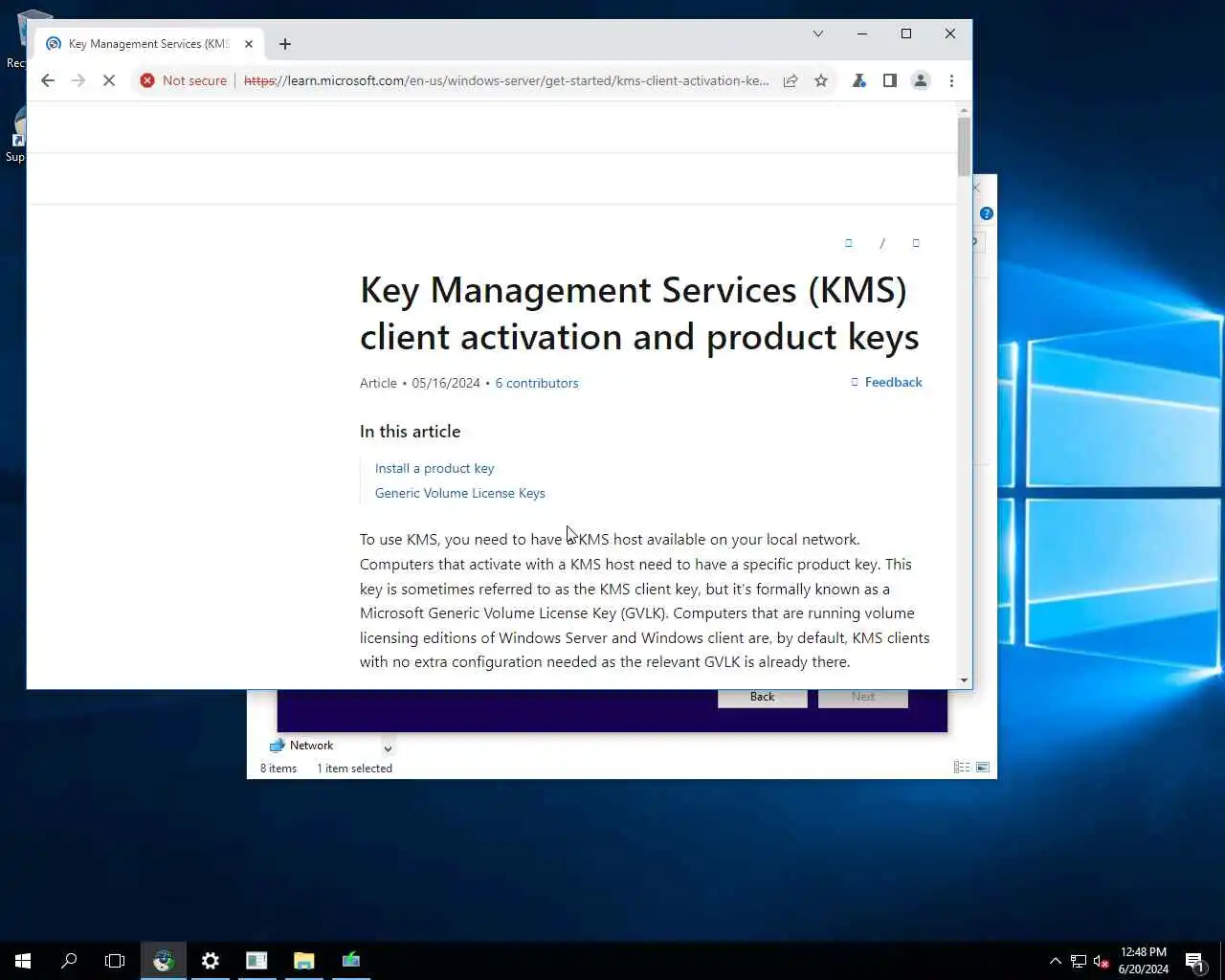Open the Chrome profile menu

(x=921, y=80)
